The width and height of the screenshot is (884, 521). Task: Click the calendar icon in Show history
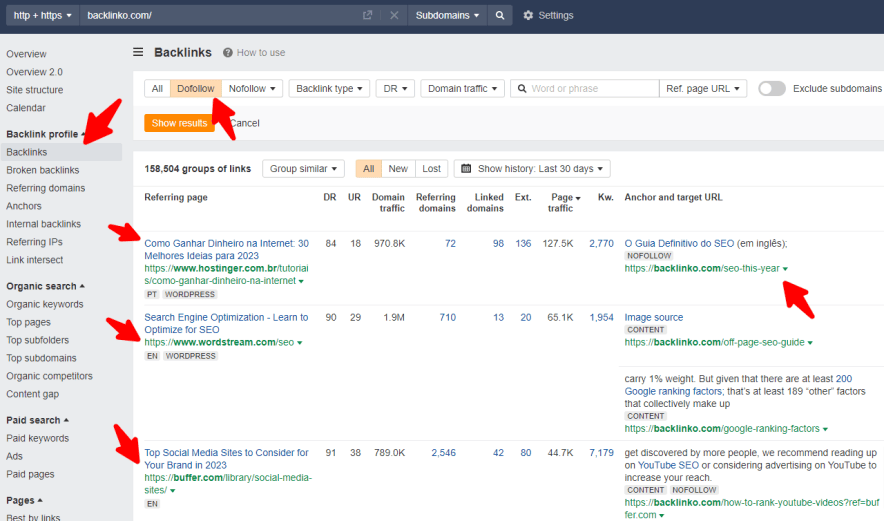(x=466, y=169)
